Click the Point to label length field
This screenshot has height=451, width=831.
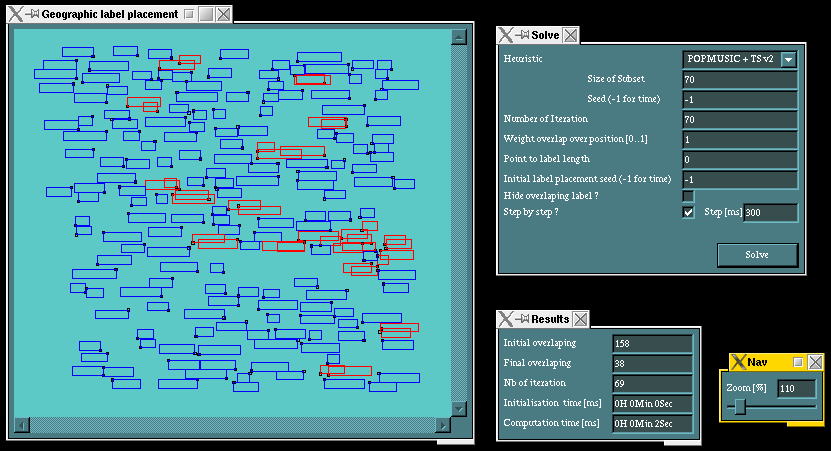(x=740, y=160)
